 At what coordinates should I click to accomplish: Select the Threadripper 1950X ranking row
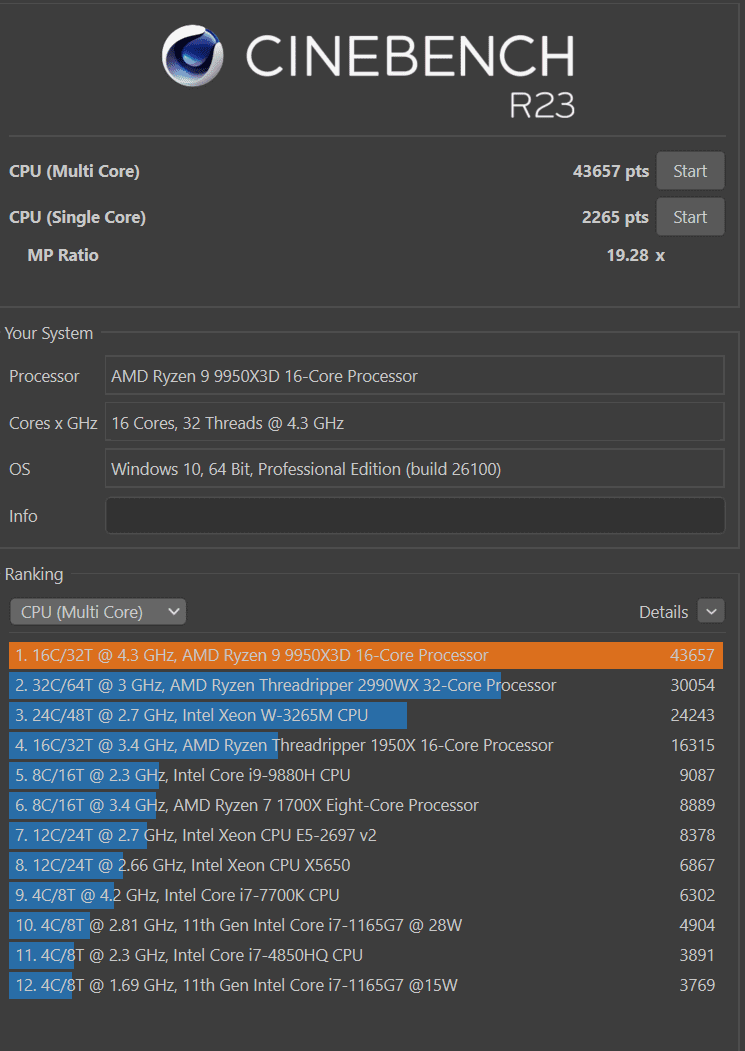365,746
